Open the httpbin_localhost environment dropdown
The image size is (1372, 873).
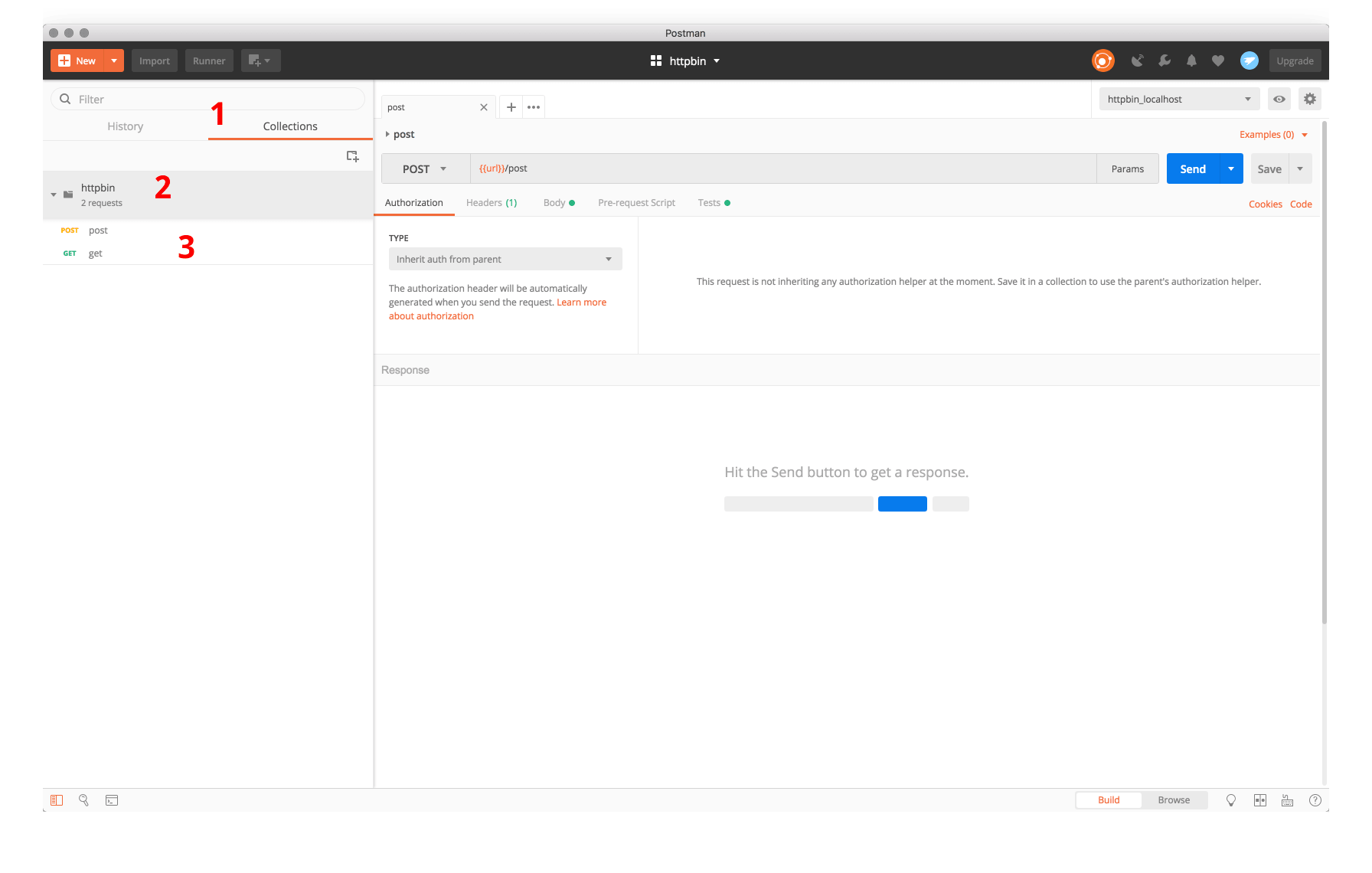pos(1179,99)
